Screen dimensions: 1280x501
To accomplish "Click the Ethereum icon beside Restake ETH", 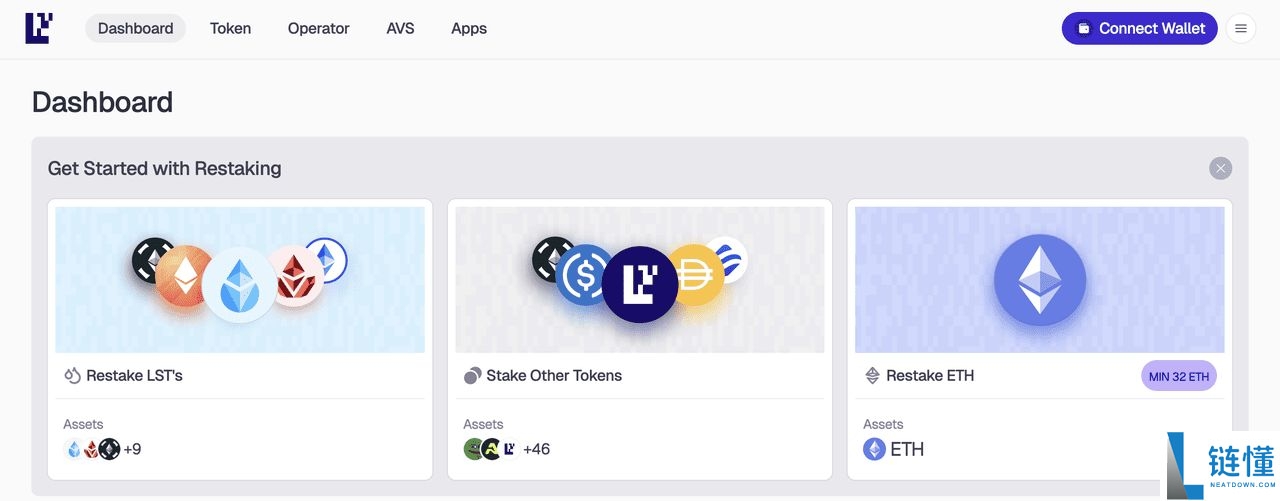I will 872,376.
